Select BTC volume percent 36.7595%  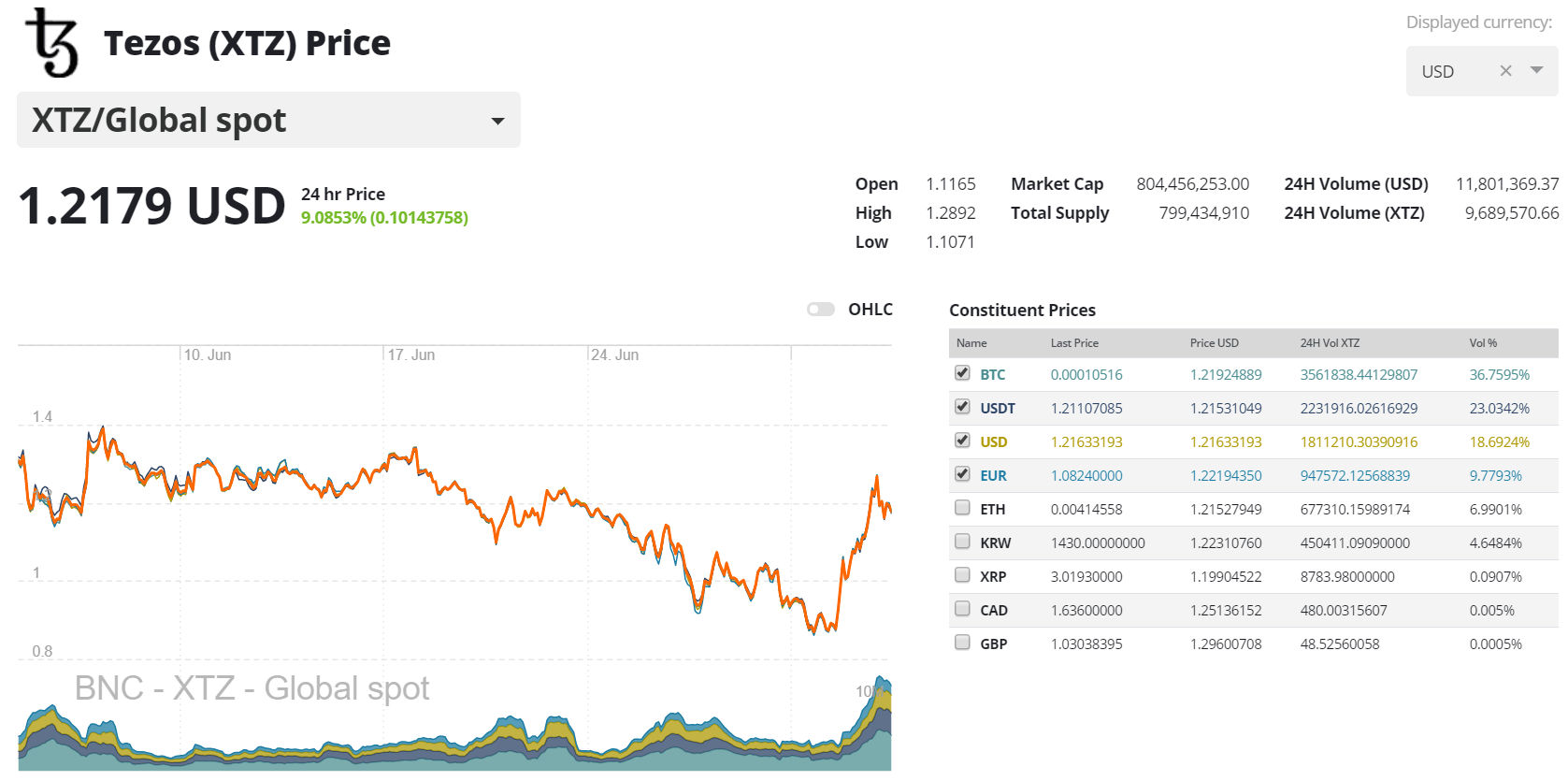[1500, 375]
